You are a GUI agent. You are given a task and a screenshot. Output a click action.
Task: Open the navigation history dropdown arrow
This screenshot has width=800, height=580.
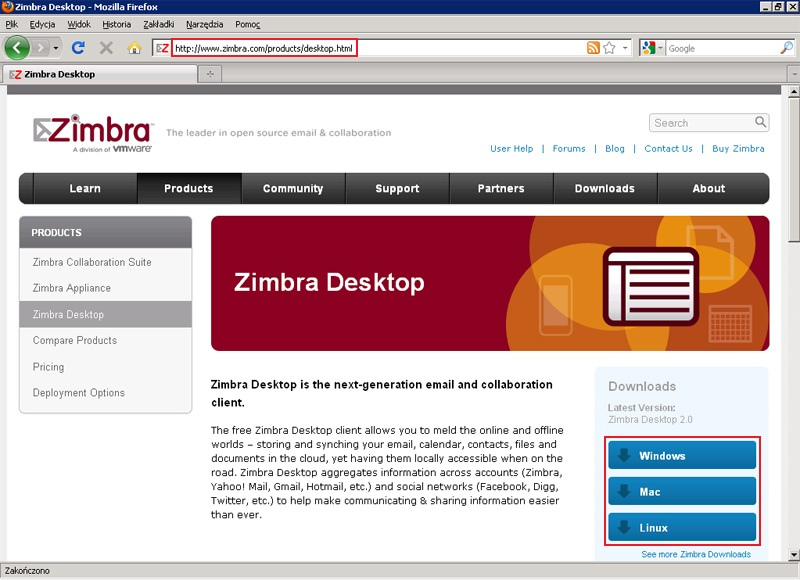tap(56, 48)
